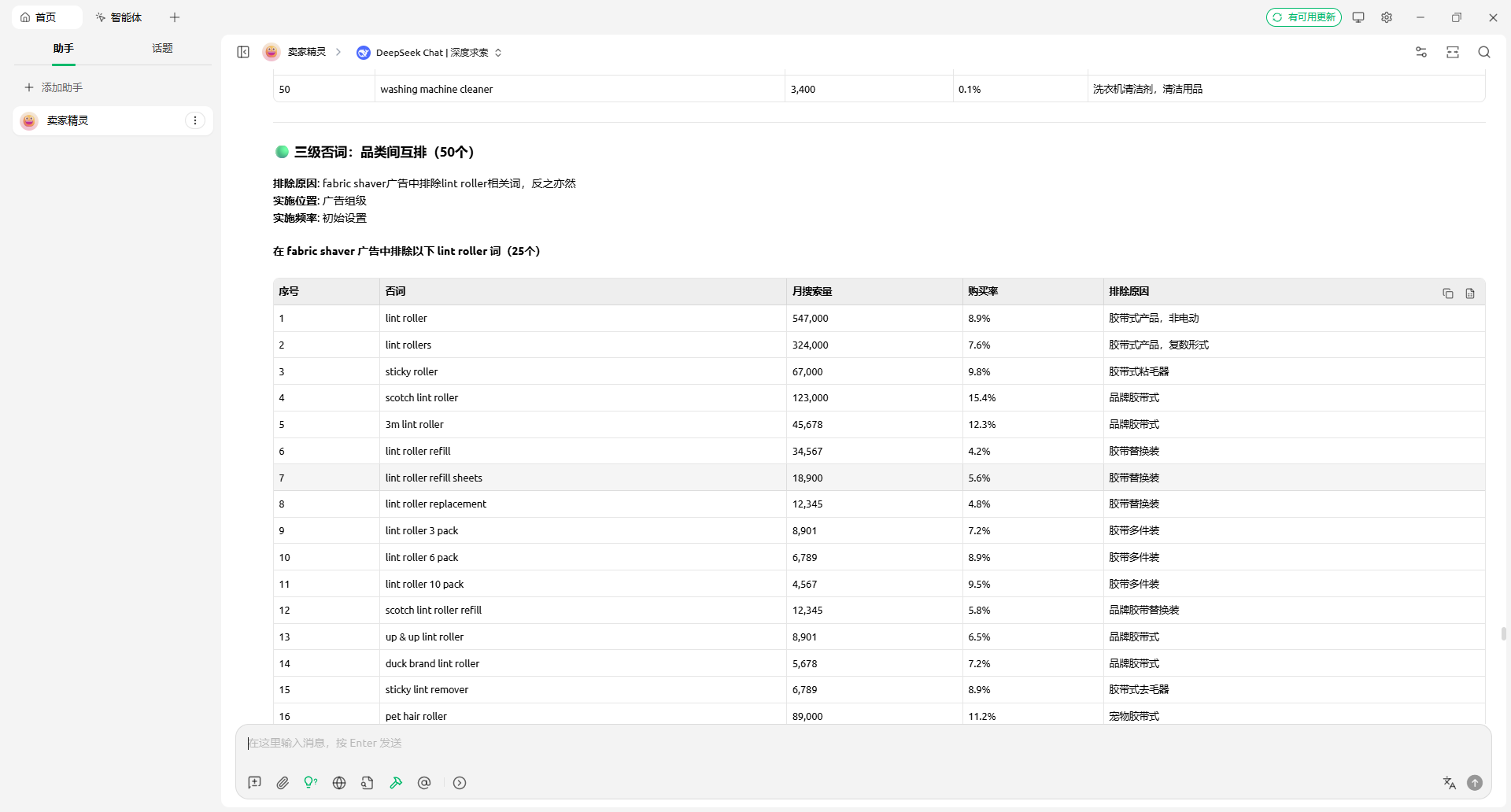
Task: Open the DeepSeek Chat model selector dropdown
Action: (x=429, y=53)
